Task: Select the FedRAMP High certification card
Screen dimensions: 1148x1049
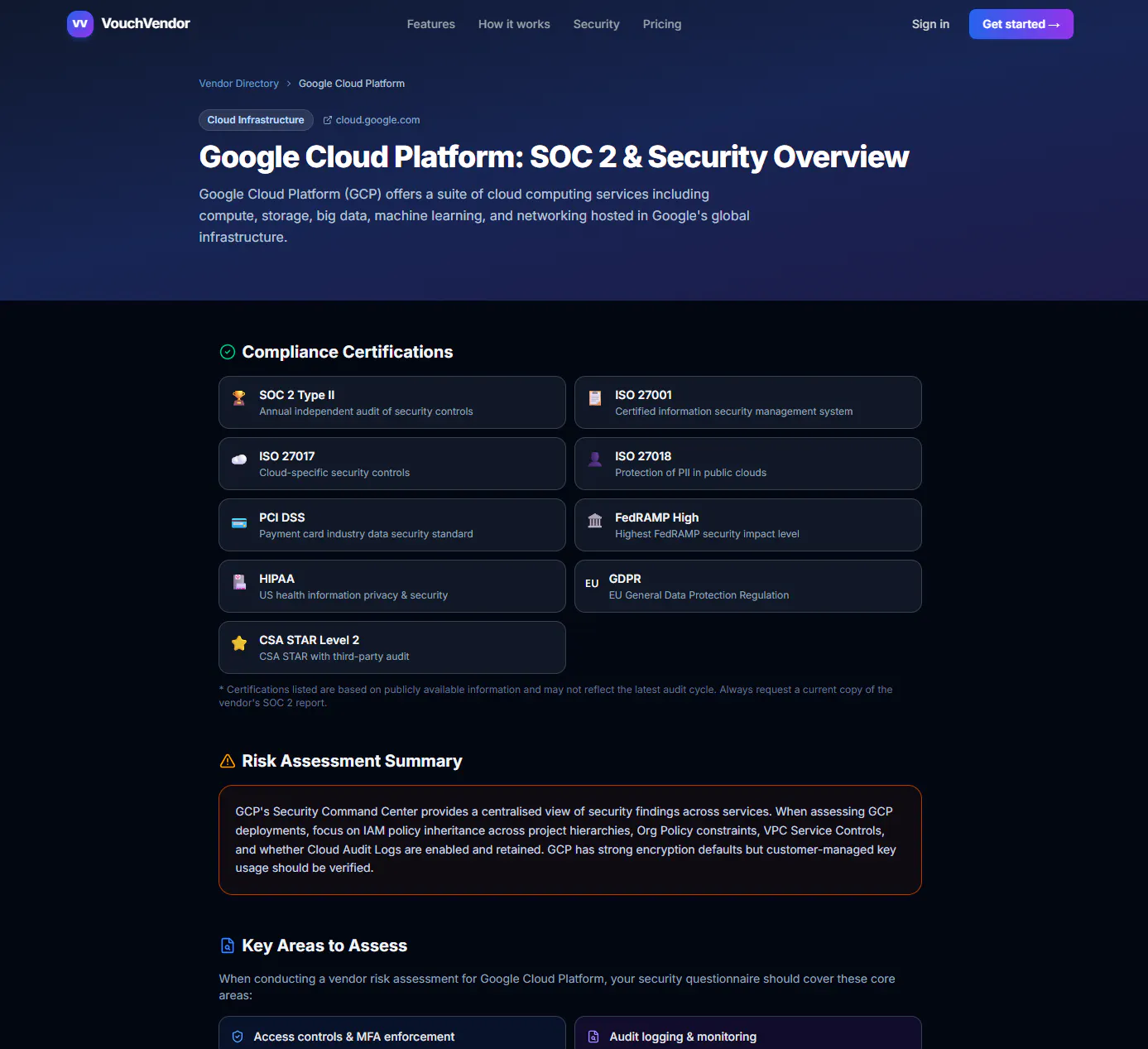Action: (748, 525)
